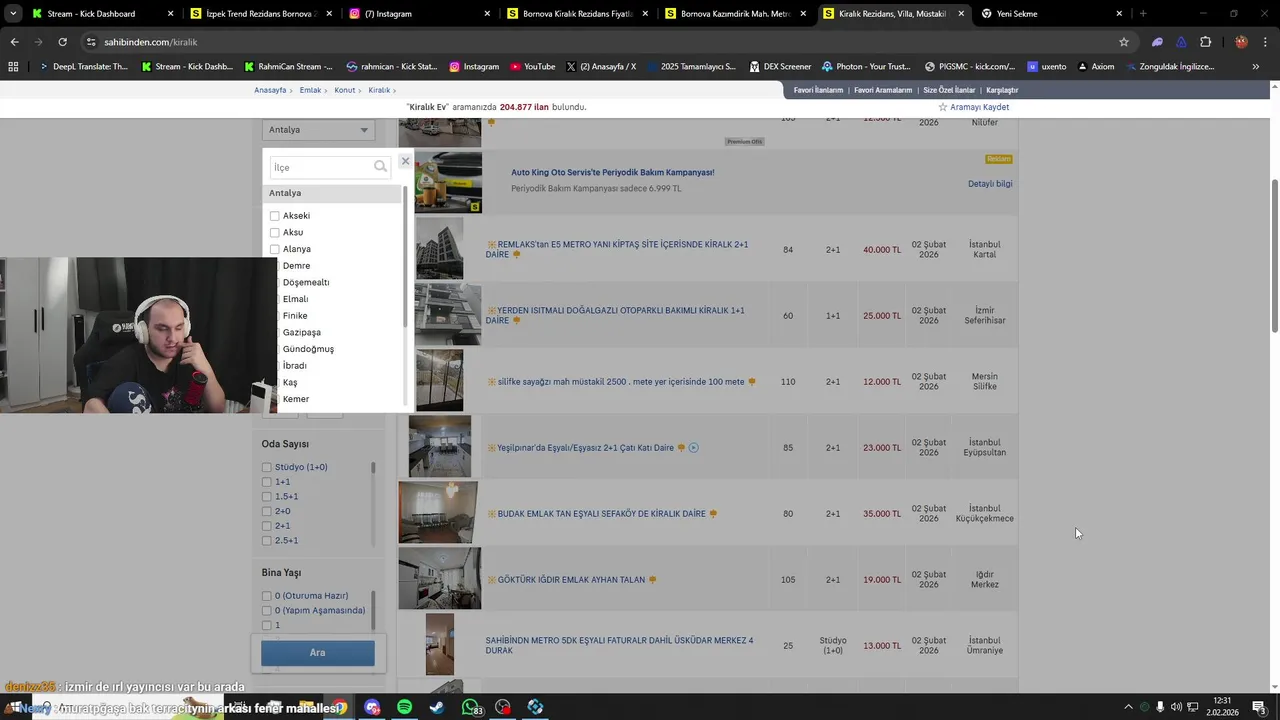Show more bookmarks with the overflow chevron

point(1256,67)
